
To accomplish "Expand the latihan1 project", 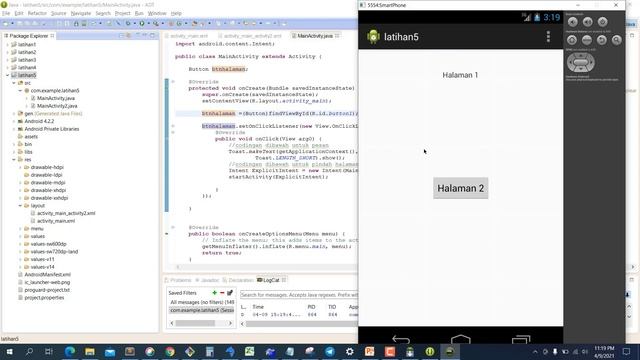I will point(7,44).
